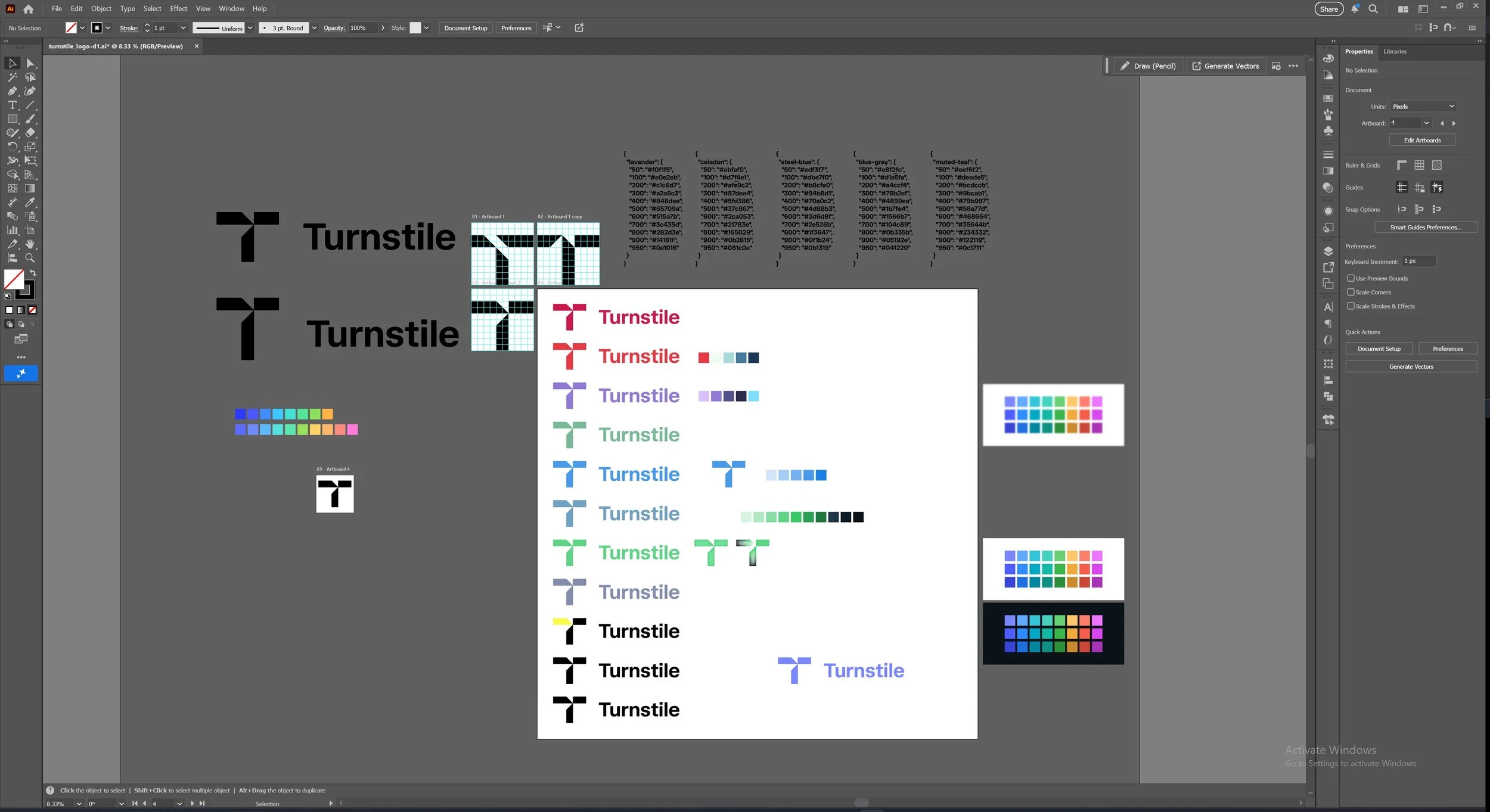Select the Eyedropper tool
The width and height of the screenshot is (1490, 812).
pyautogui.click(x=30, y=203)
